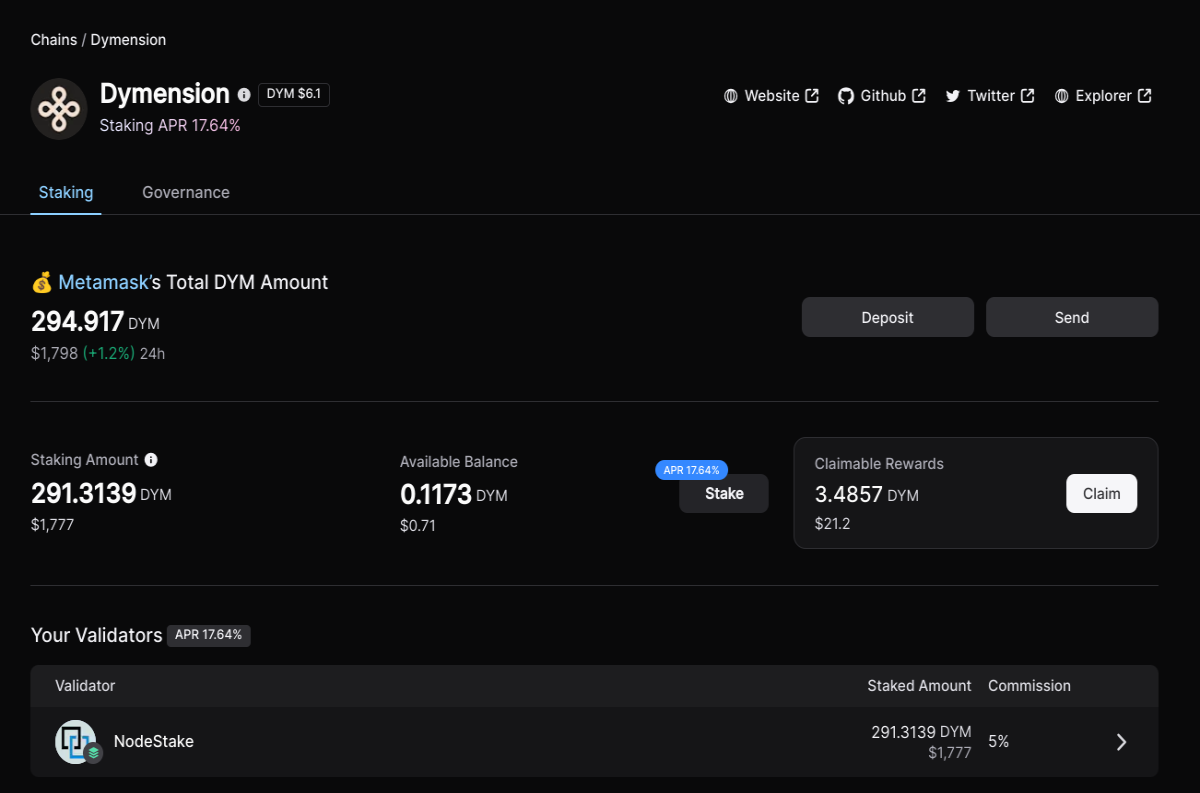The image size is (1200, 793).
Task: Click the DYM $6.1 price badge
Action: click(x=294, y=94)
